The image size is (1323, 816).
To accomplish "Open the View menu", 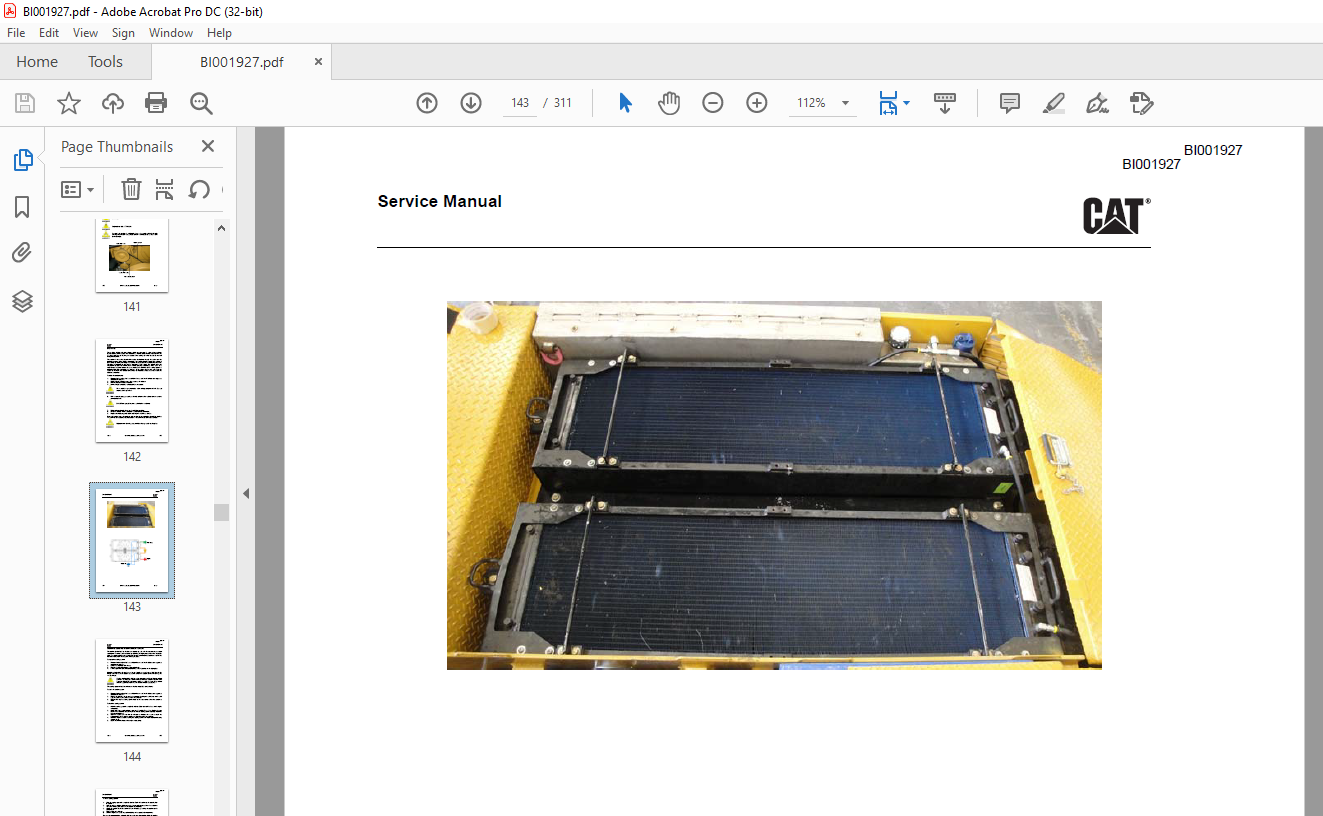I will point(85,33).
